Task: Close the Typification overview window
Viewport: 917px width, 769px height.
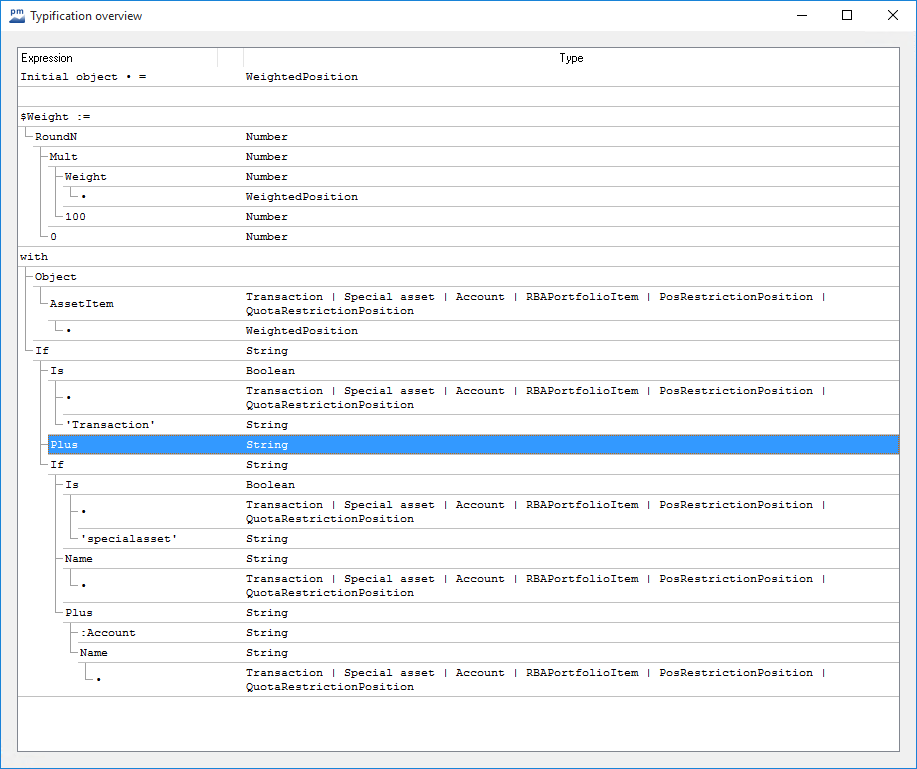Action: point(892,15)
